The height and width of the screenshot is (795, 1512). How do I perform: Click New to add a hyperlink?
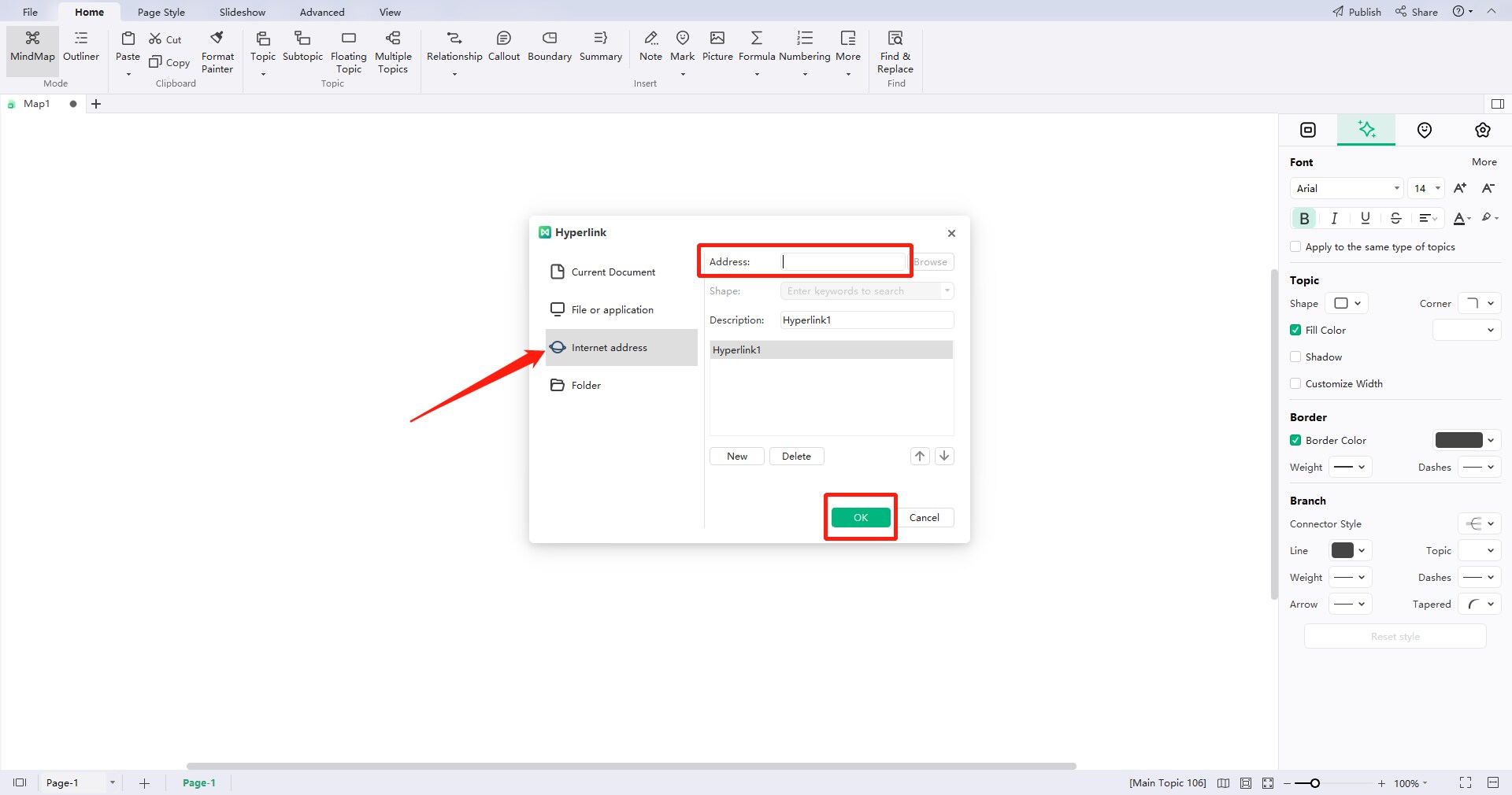737,456
